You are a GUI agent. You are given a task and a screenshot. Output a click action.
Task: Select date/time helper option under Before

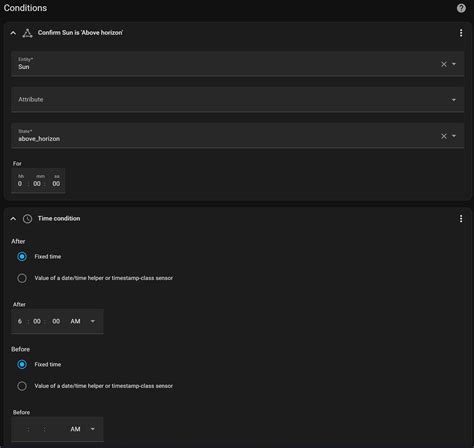pos(22,386)
